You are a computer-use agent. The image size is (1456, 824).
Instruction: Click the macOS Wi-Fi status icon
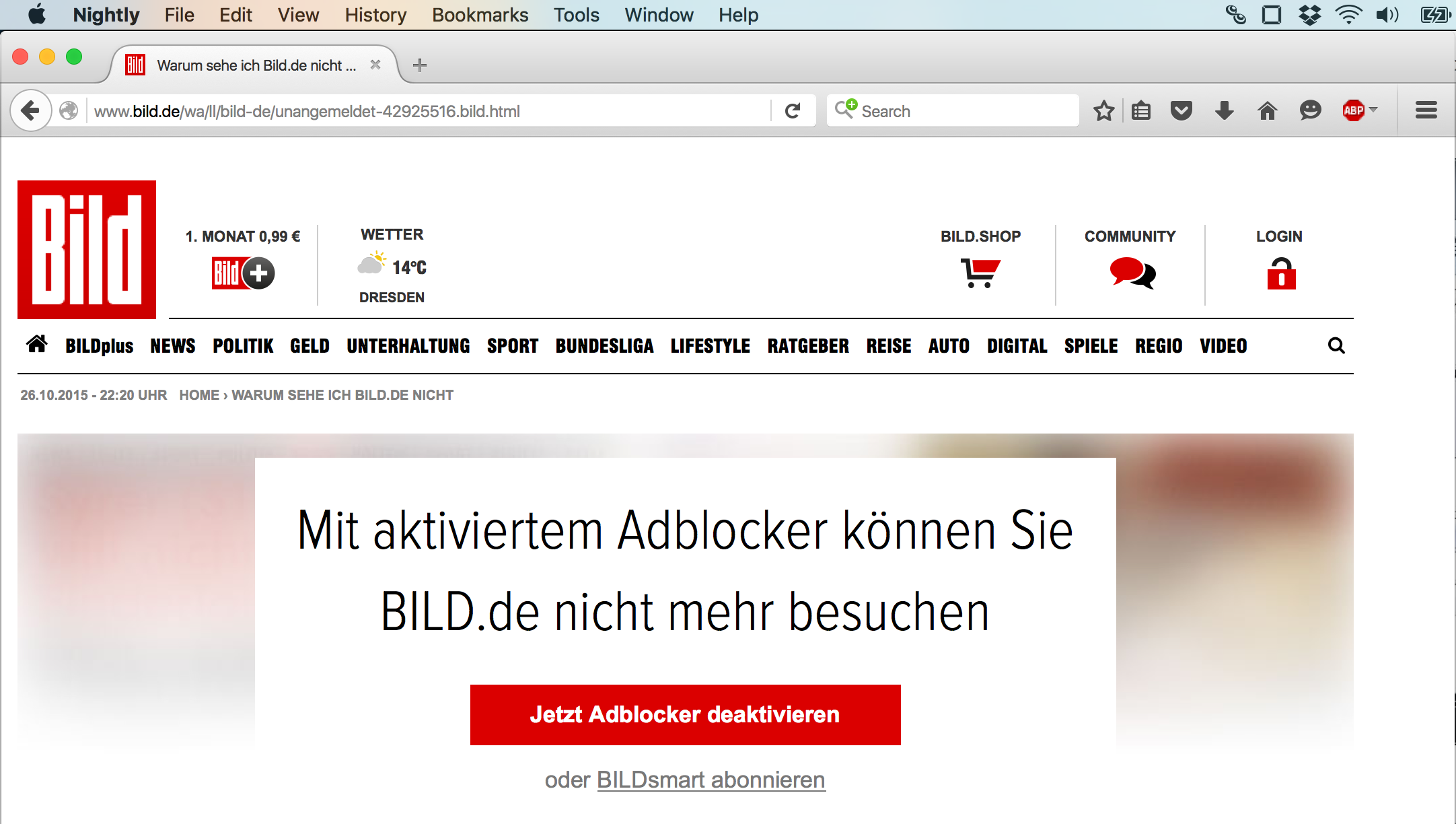click(x=1348, y=15)
